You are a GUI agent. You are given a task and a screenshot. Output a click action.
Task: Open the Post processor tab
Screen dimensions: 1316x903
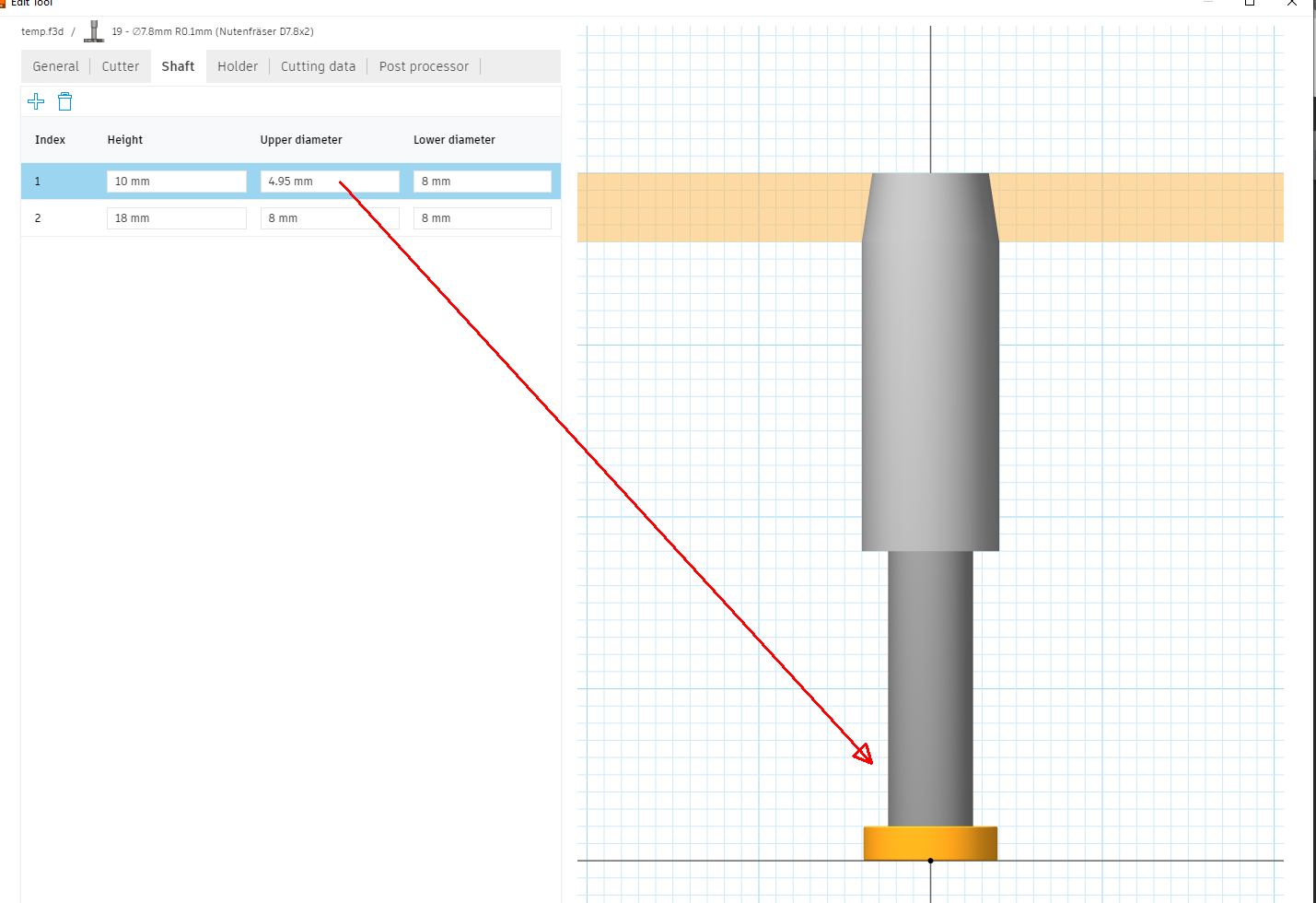coord(424,65)
